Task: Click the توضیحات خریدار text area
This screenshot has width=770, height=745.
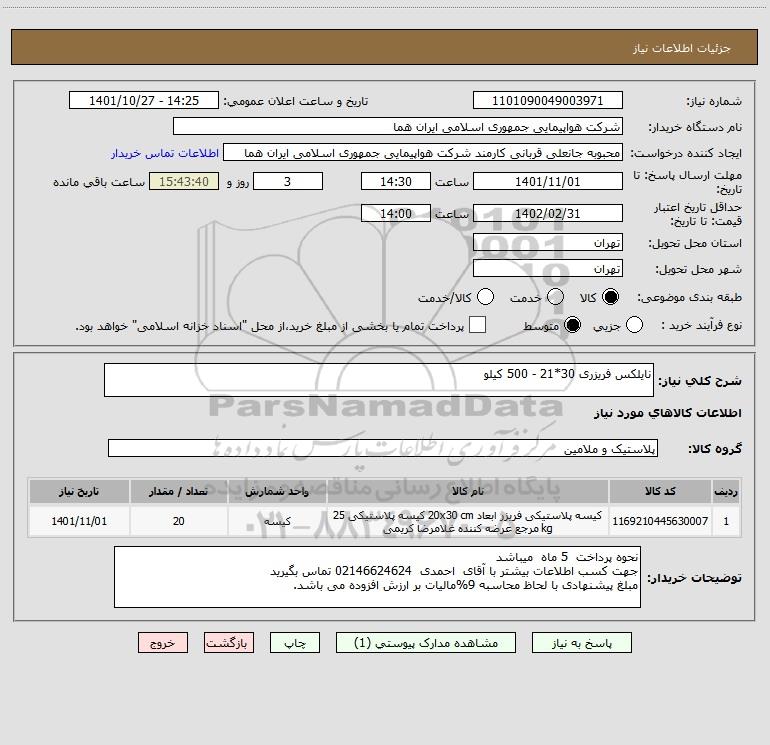Action: pos(377,577)
